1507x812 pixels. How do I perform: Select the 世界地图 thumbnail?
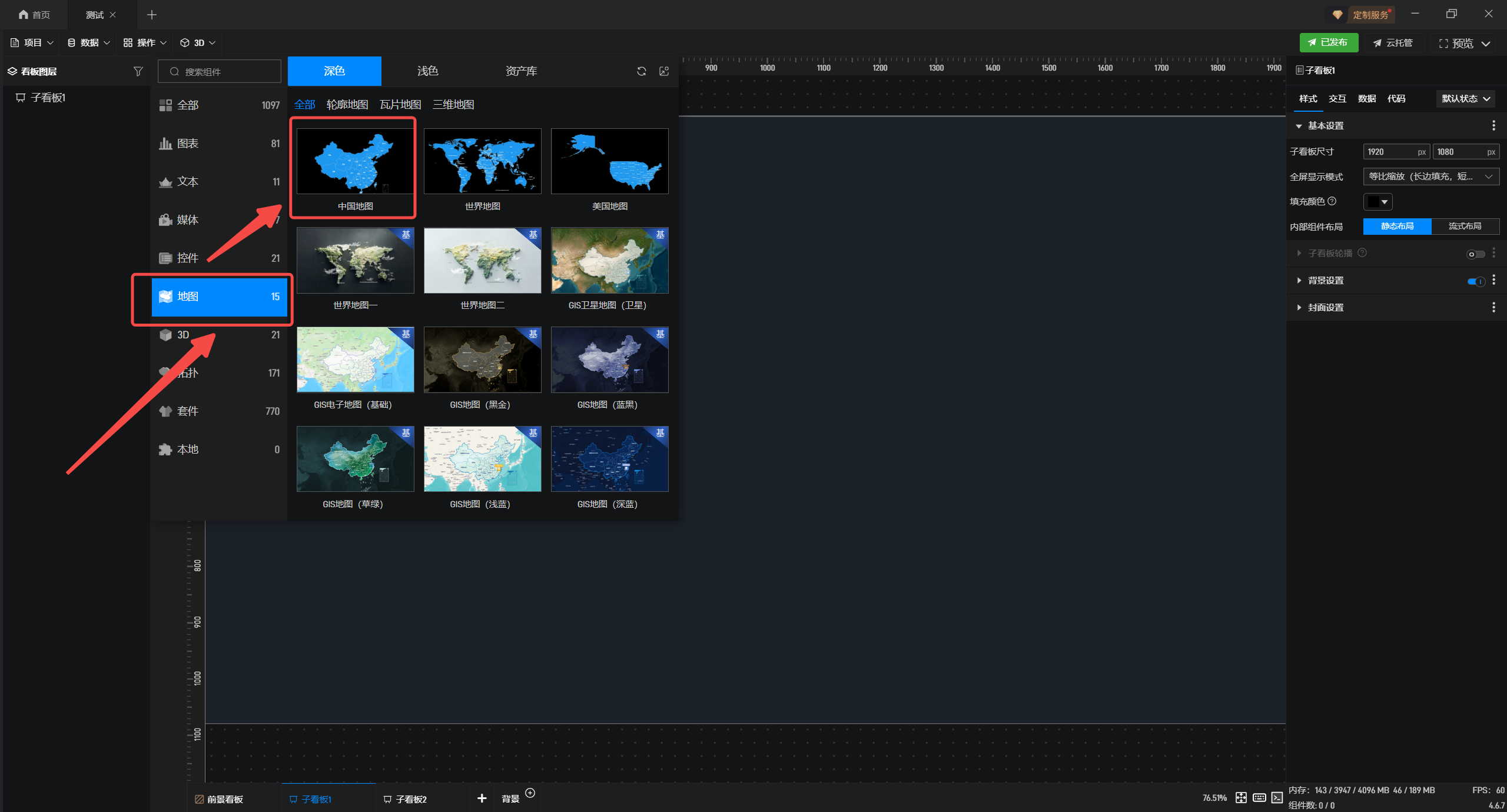[x=482, y=162]
